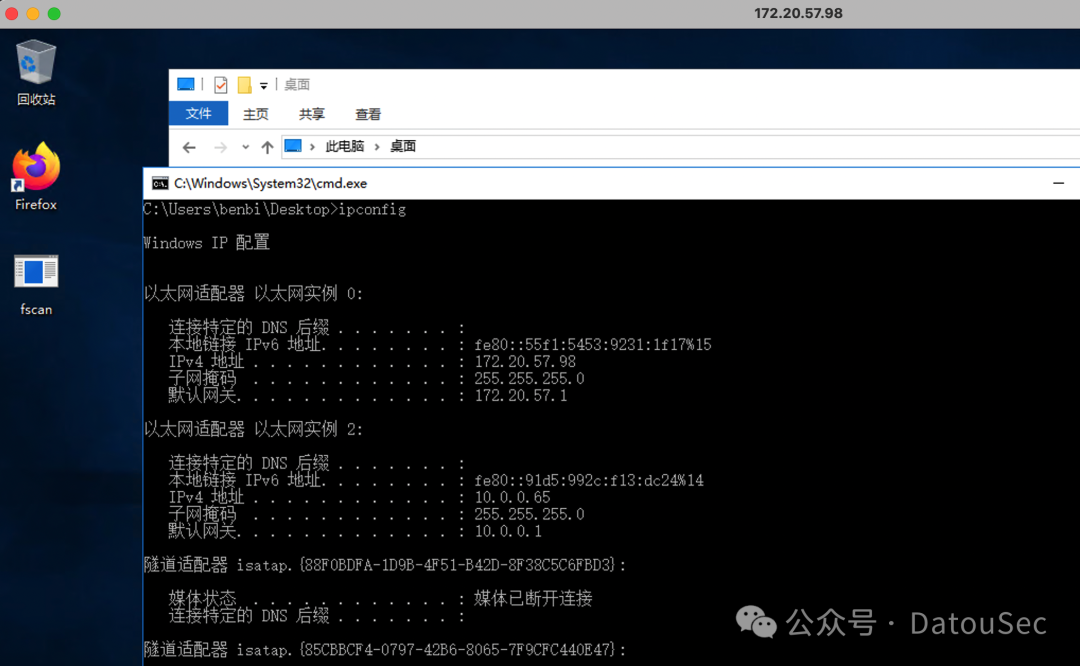Open the Quick Access Toolbar dropdown arrow
Screen dimensions: 1080x666
[264, 86]
